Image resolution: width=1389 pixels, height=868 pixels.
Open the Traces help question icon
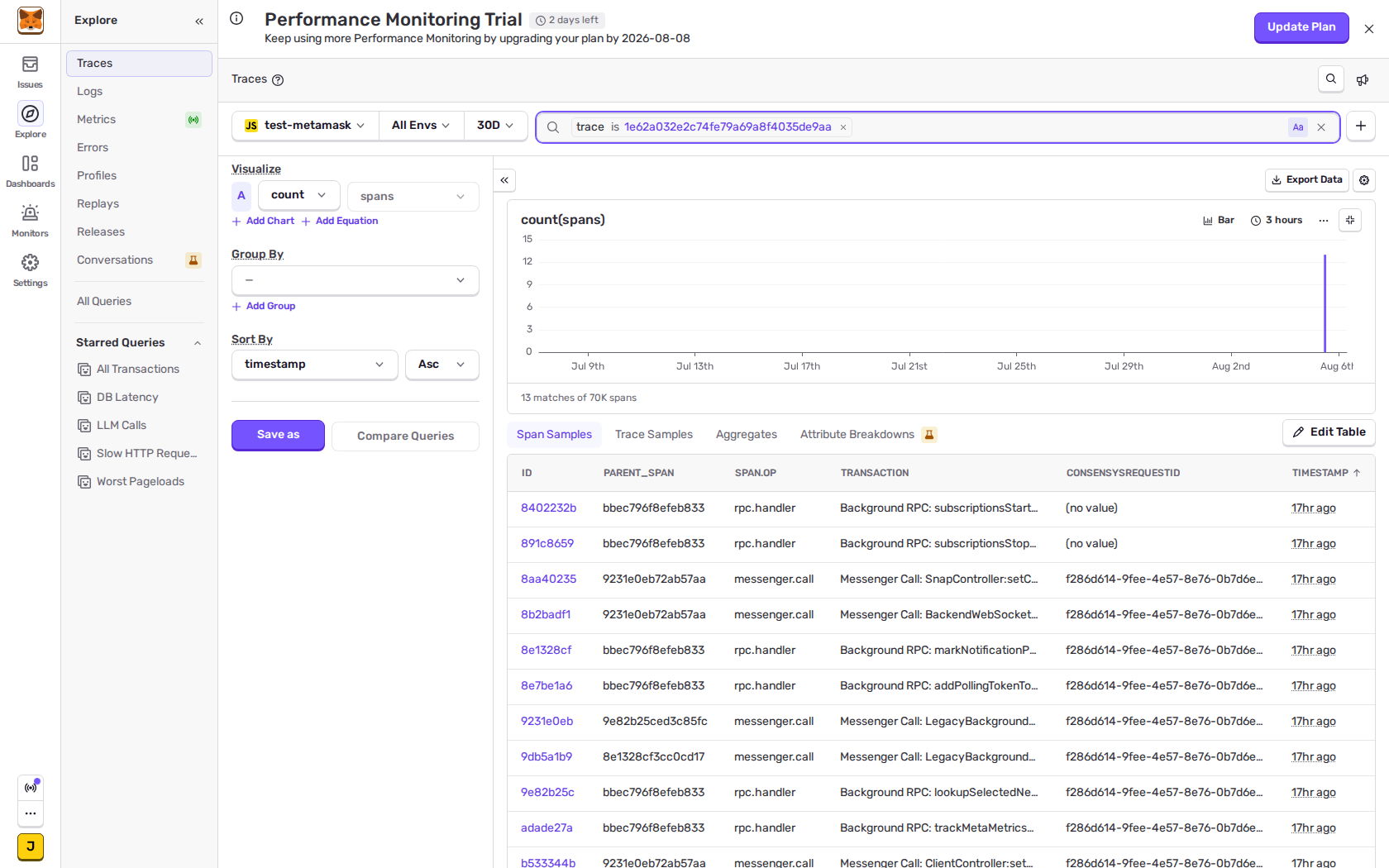tap(278, 80)
